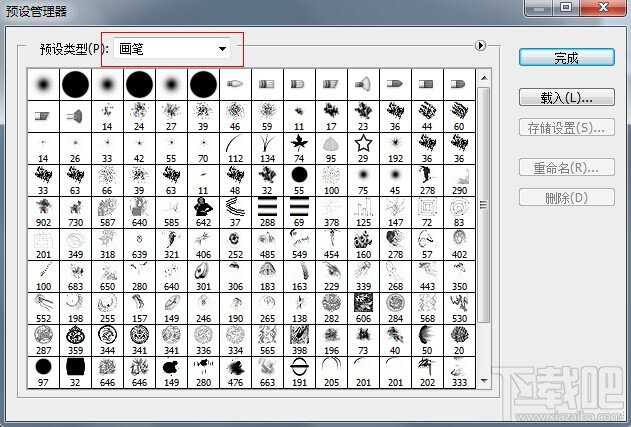
Task: Select the solid round brush 97
Action: 43,372
